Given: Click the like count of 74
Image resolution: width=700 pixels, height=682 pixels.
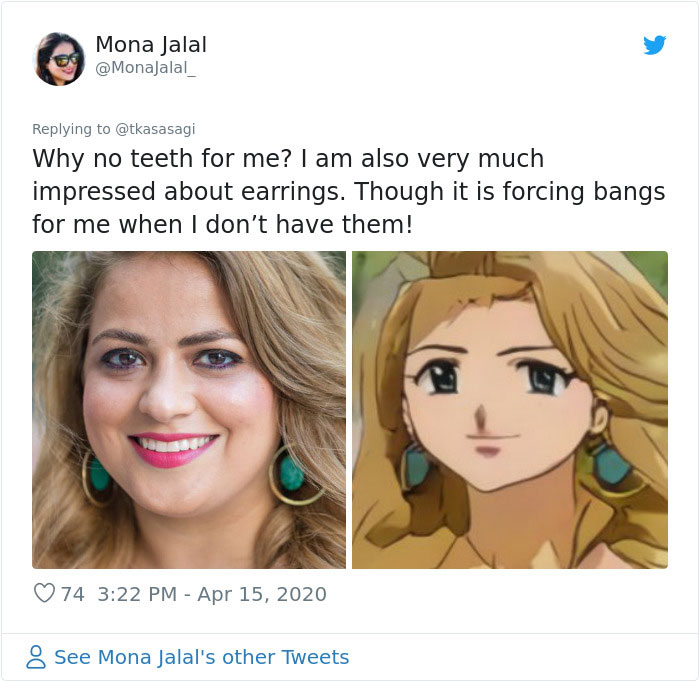Looking at the screenshot, I should [73, 594].
